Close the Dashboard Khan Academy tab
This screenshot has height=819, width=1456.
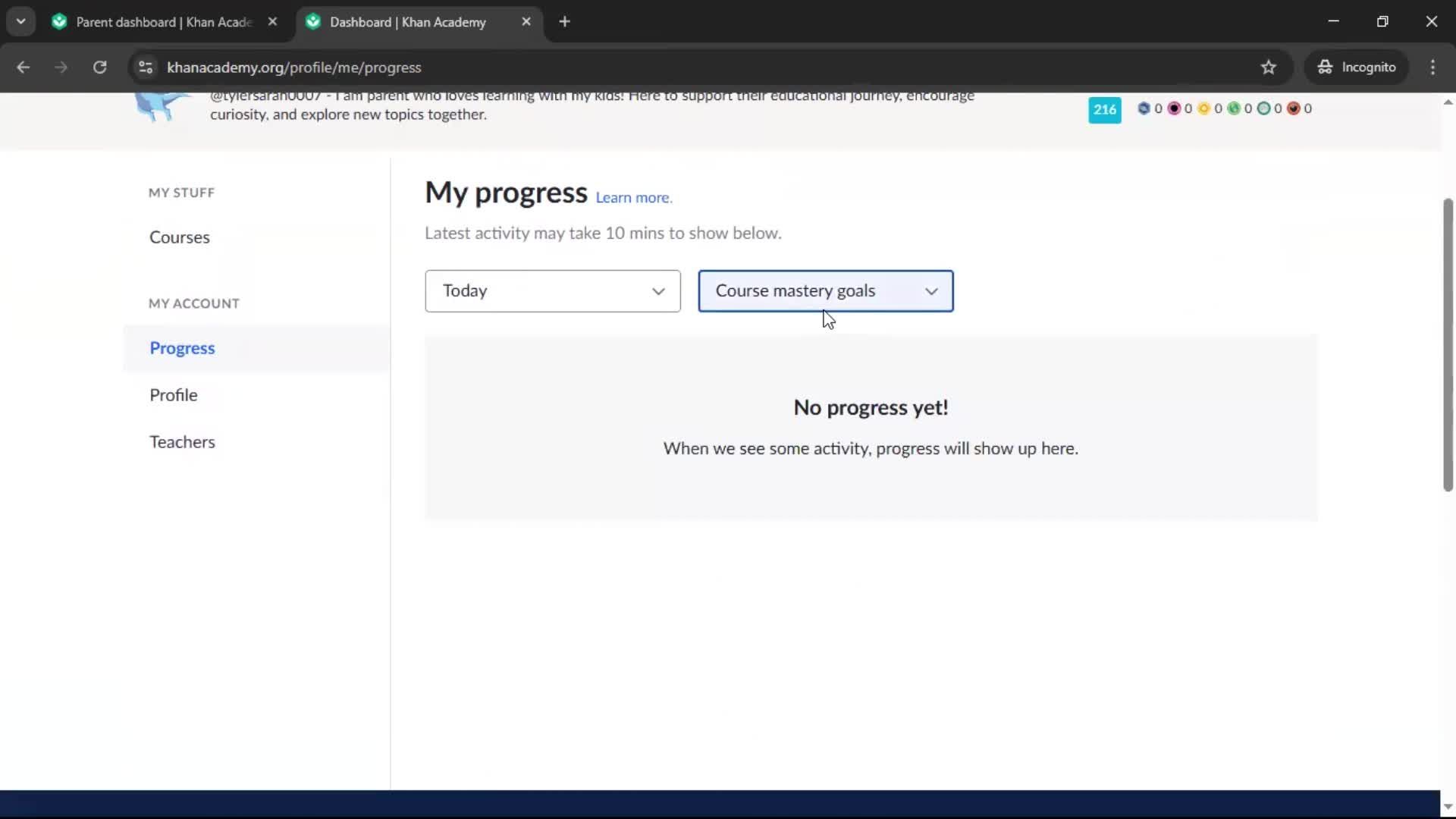click(526, 22)
